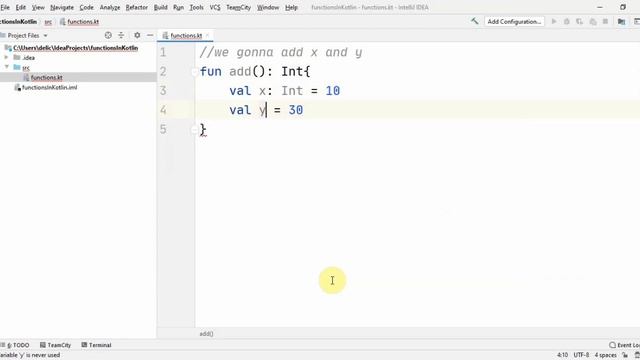Click line number 1 in the gutter

point(163,52)
